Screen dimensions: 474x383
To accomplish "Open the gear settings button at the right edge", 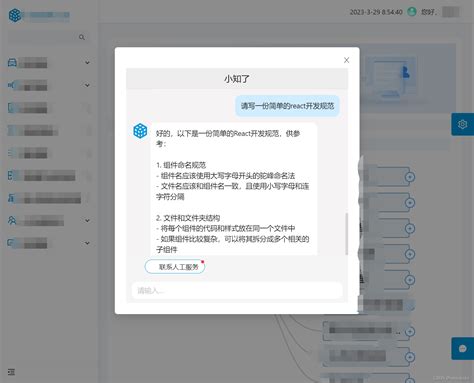I will pos(463,124).
